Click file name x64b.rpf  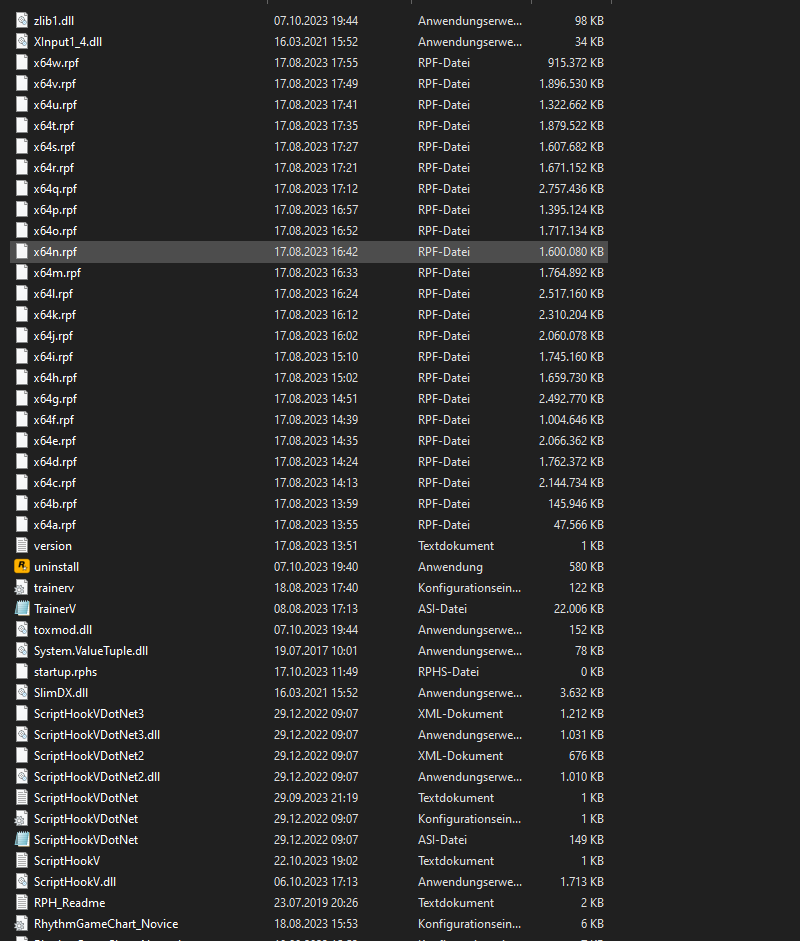pos(55,504)
